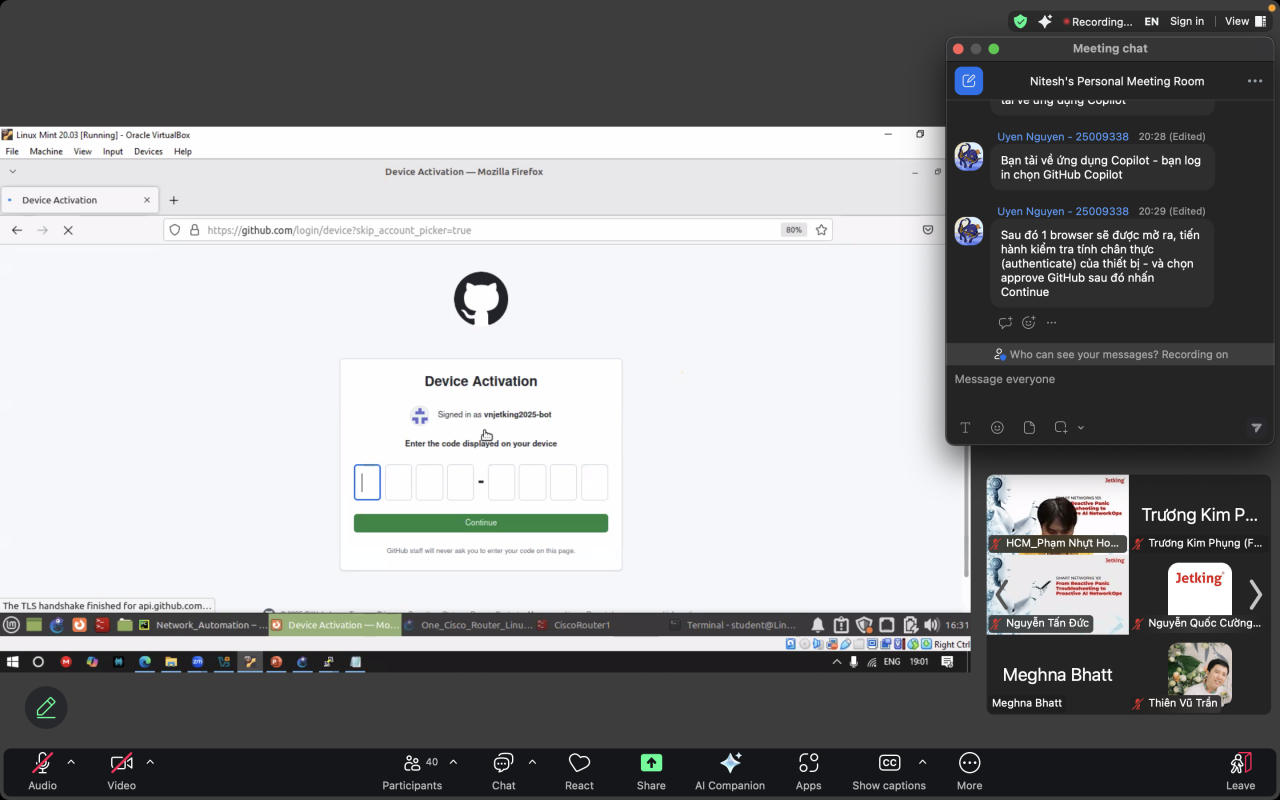The width and height of the screenshot is (1280, 800).
Task: Expand the caret next to Chat
Action: tap(532, 762)
